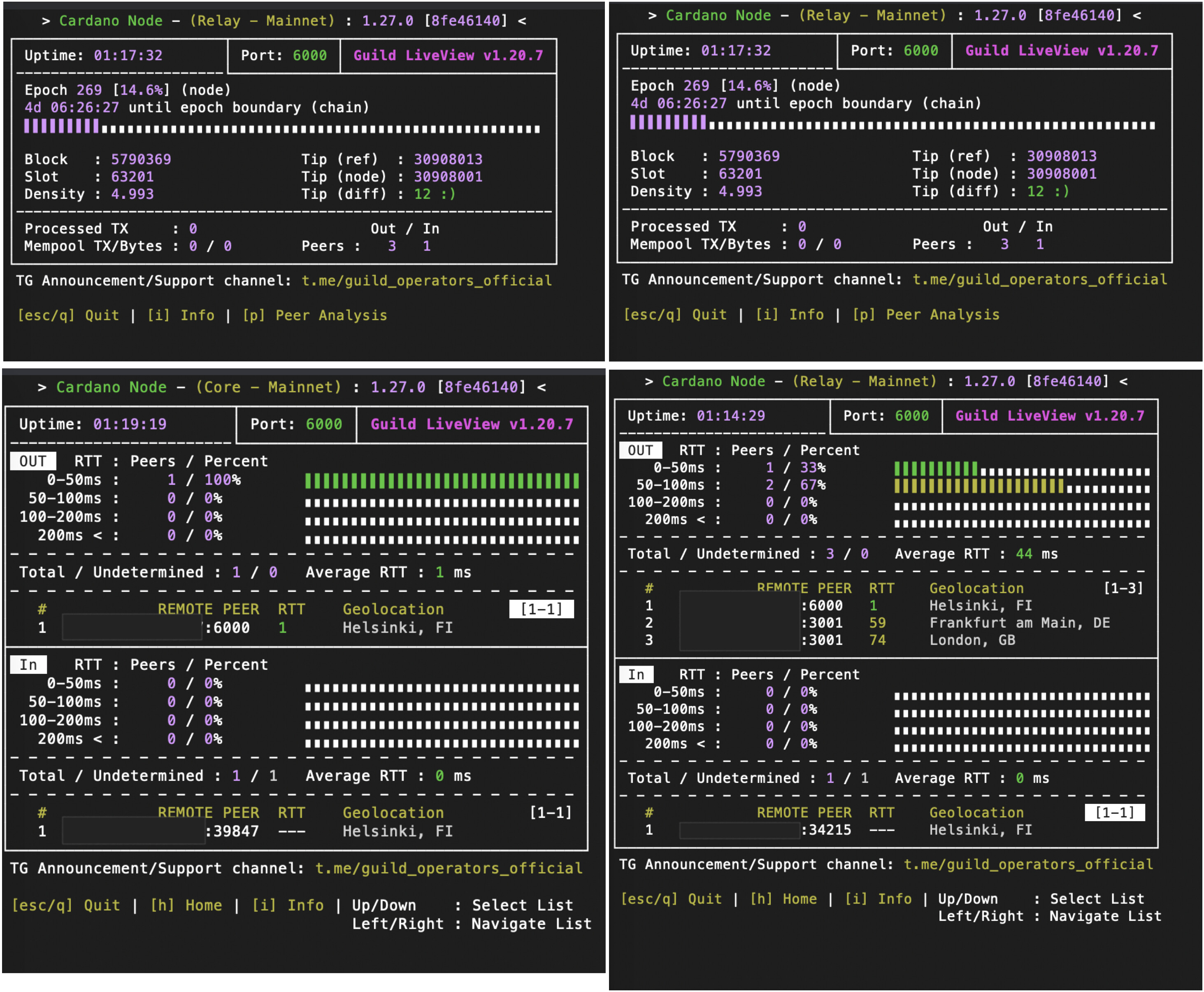Click the [1-3] pager in bottom-right OUT list
The image size is (1204, 992).
(1123, 588)
